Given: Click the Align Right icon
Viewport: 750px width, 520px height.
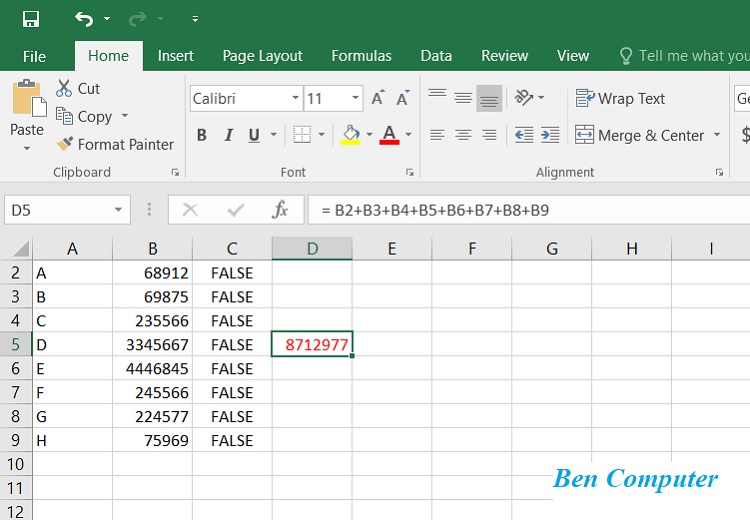Looking at the screenshot, I should 489,135.
